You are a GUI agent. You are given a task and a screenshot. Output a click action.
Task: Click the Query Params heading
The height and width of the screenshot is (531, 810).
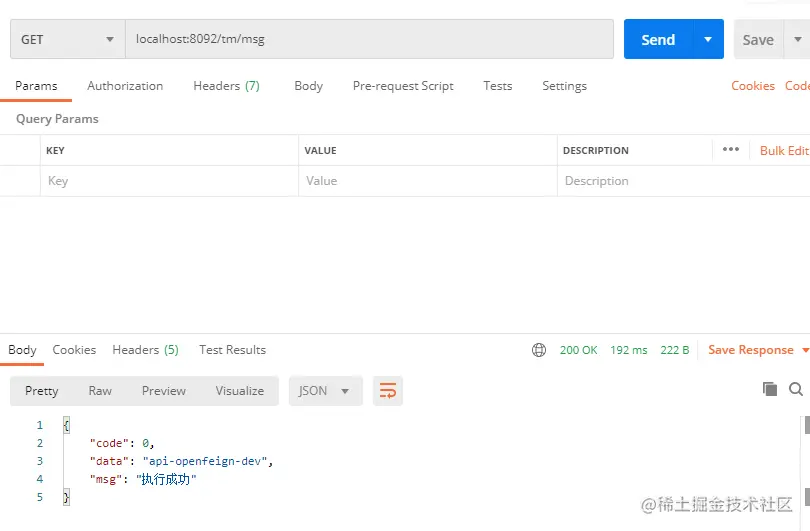[57, 119]
